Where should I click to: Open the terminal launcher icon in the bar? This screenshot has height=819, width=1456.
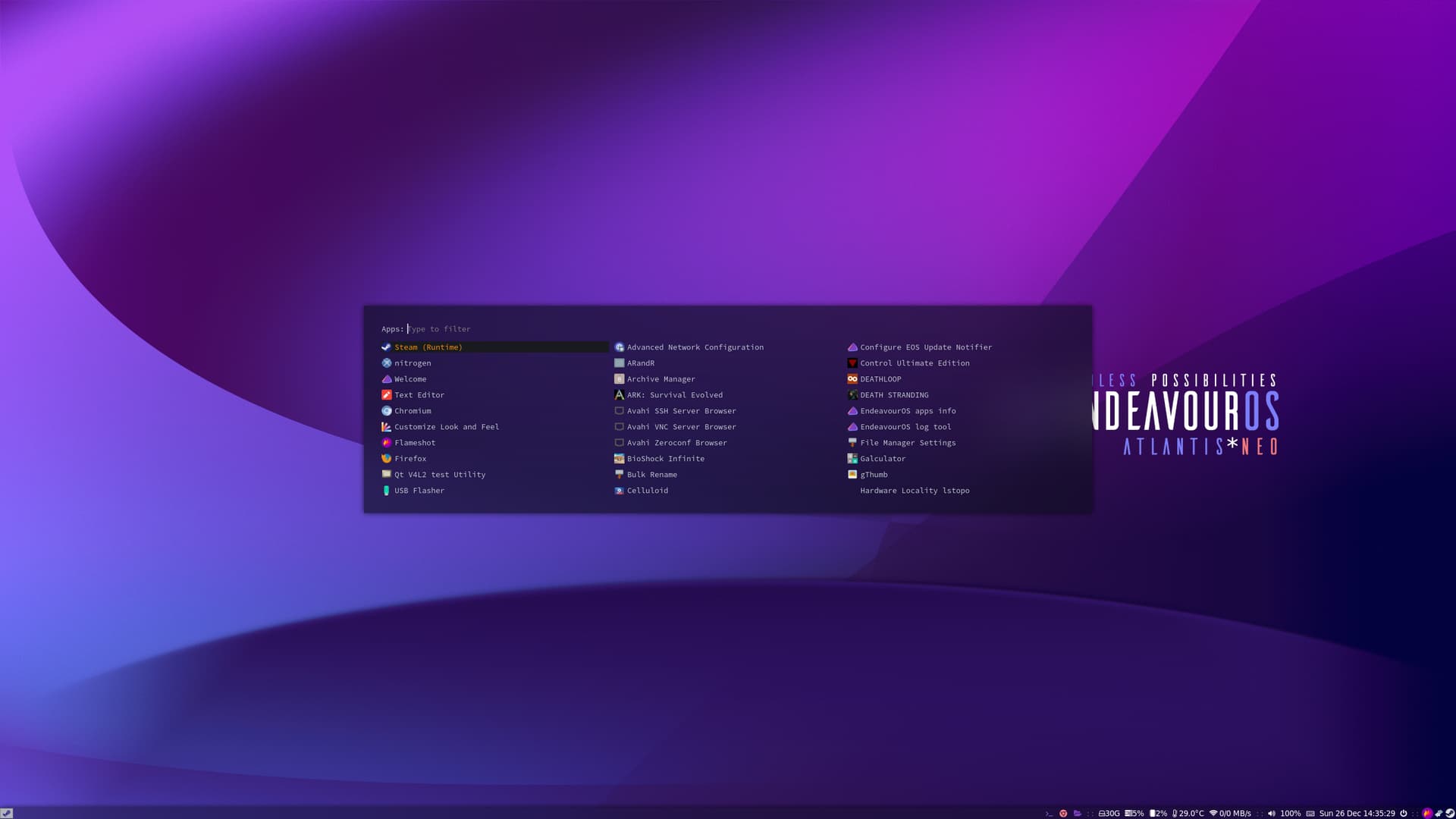click(x=1049, y=814)
